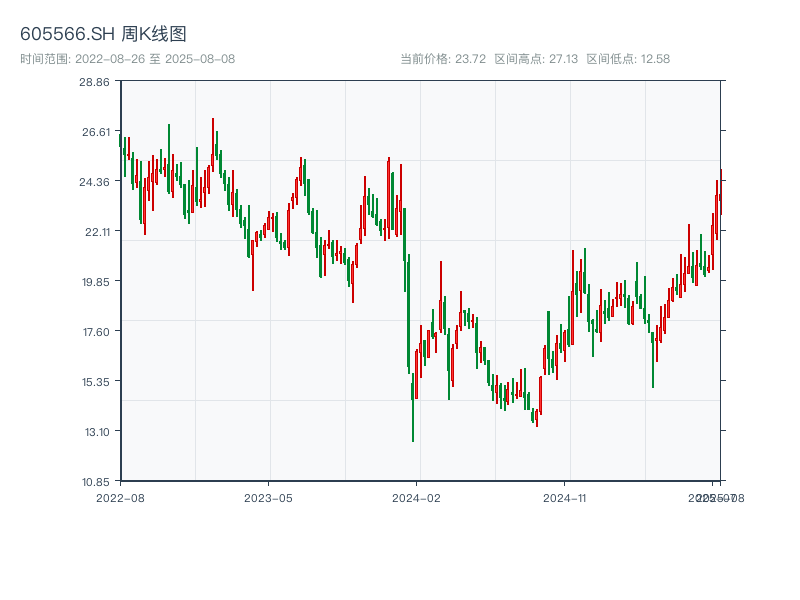Click the 区间低点 12.58 label
The height and width of the screenshot is (600, 800).
[x=628, y=59]
